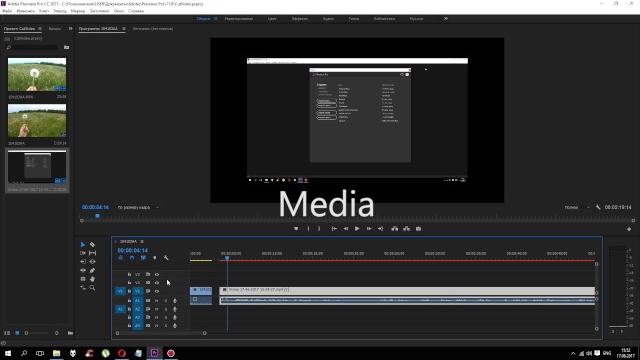The image size is (640, 360).
Task: Switch to the Effects workspace tab
Action: tap(300, 19)
